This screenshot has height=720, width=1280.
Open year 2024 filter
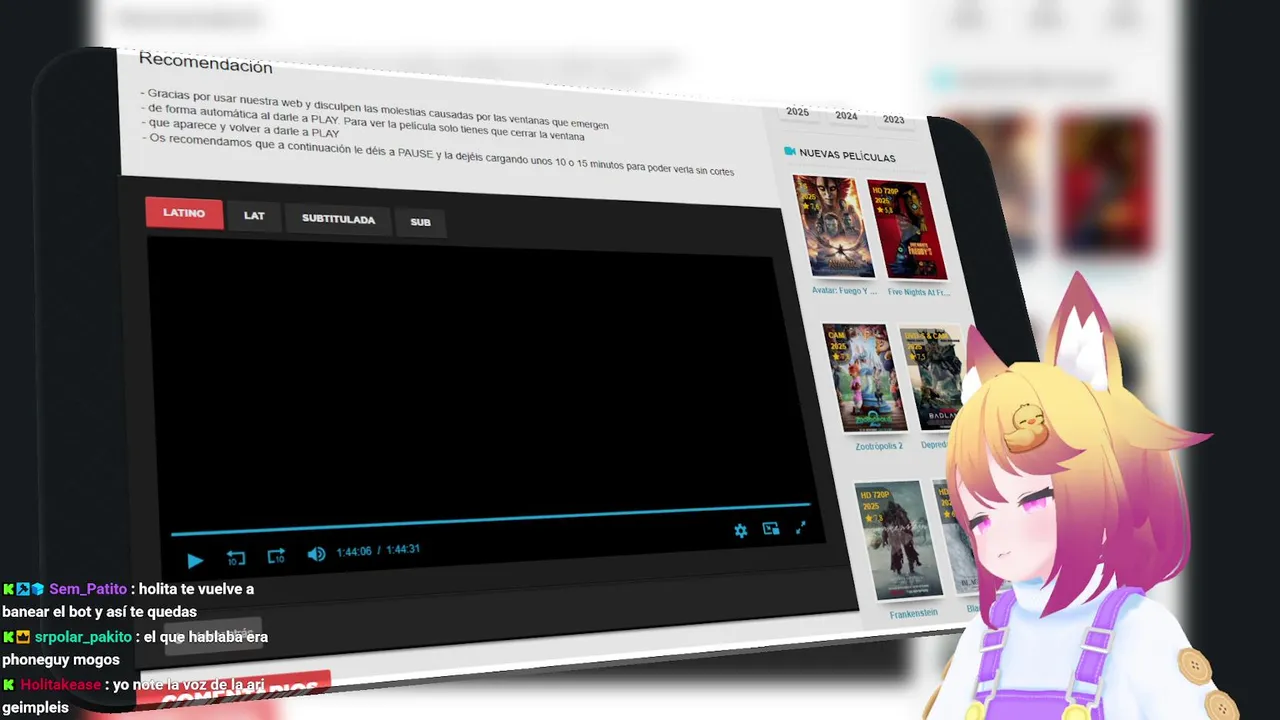[846, 116]
